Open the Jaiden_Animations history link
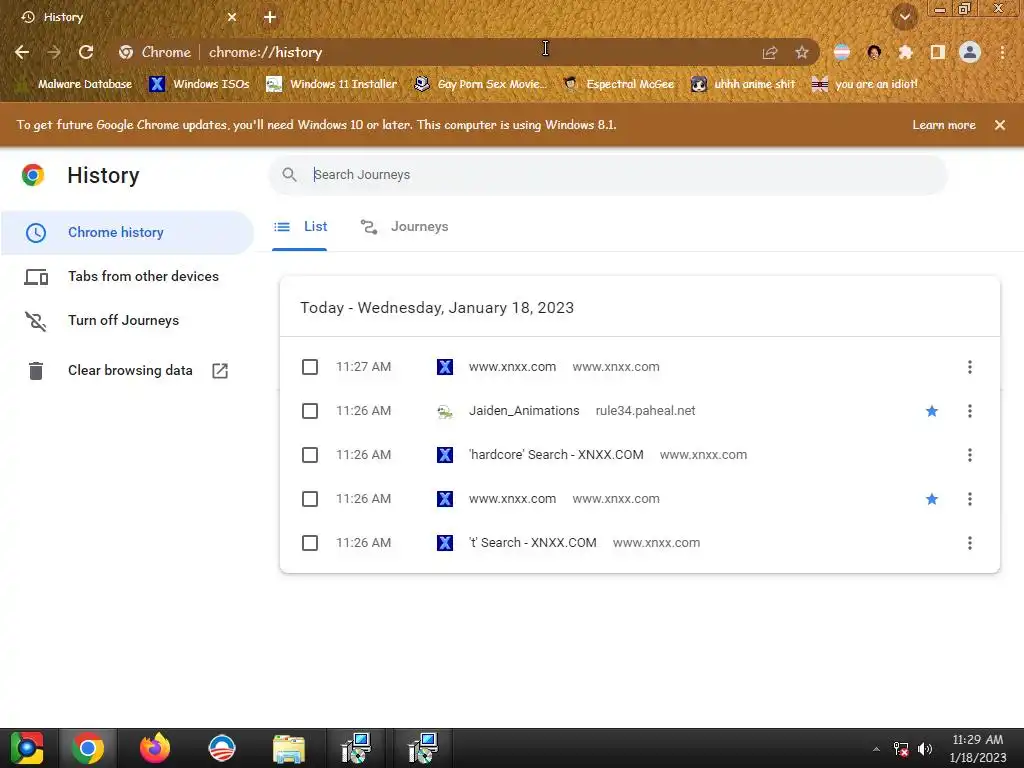This screenshot has height=768, width=1024. tap(524, 411)
